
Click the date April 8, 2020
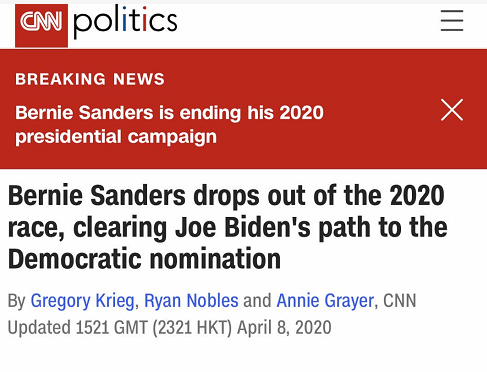pyautogui.click(x=284, y=327)
